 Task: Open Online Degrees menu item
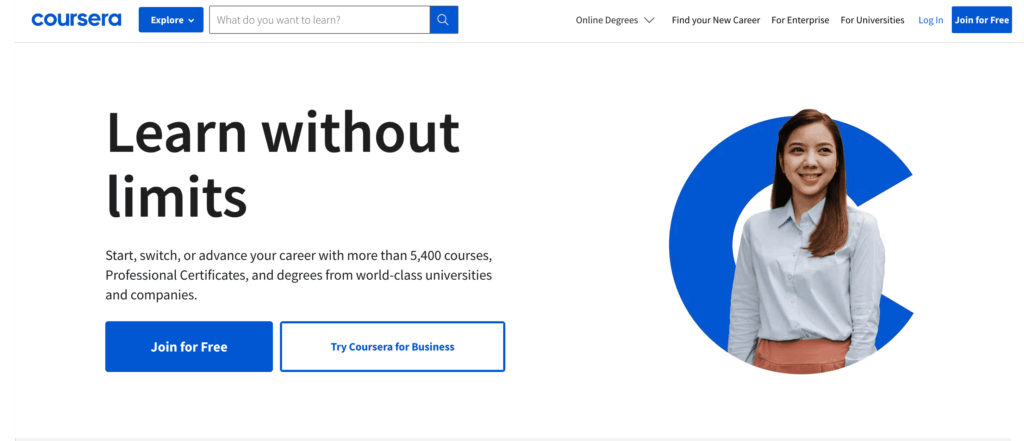pos(607,20)
